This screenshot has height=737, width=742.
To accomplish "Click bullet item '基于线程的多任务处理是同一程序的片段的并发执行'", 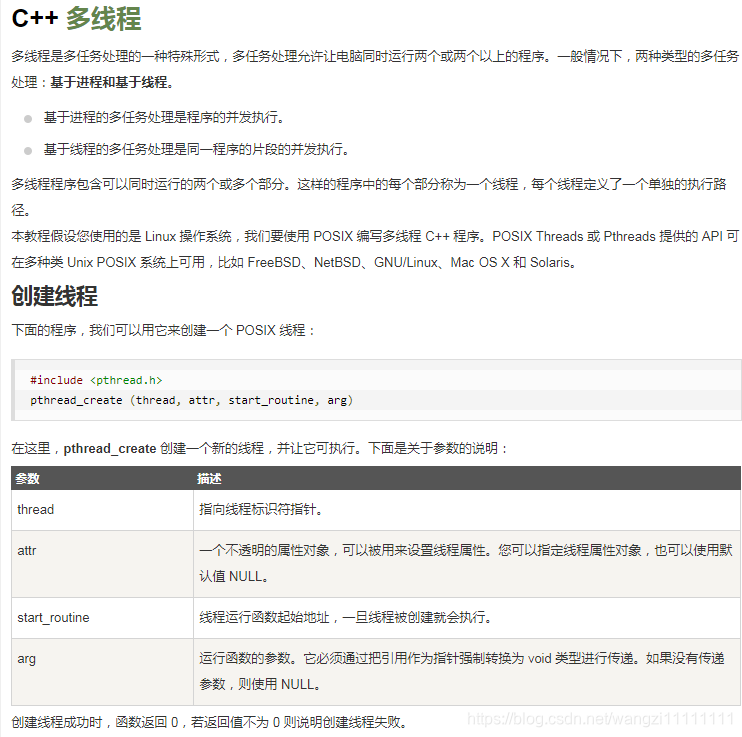I will (196, 150).
